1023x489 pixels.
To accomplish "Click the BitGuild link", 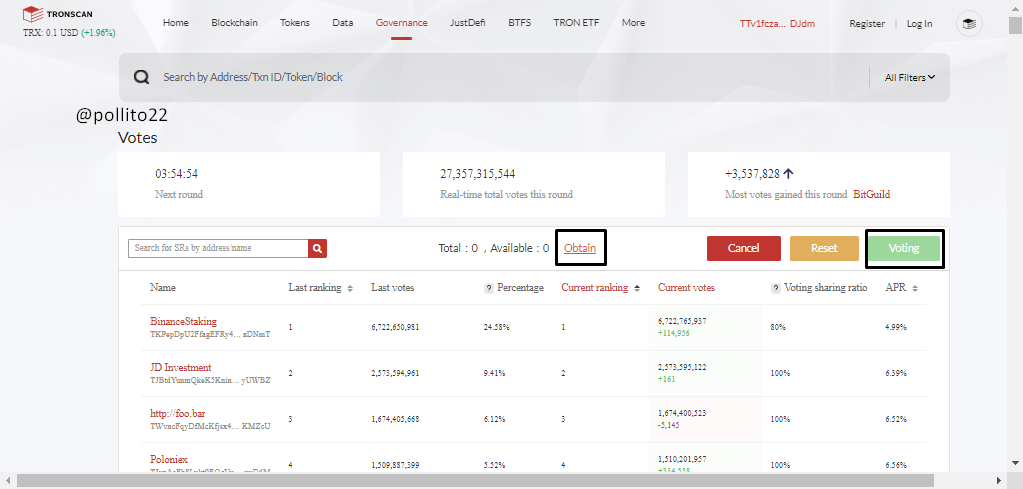I will tap(872, 195).
